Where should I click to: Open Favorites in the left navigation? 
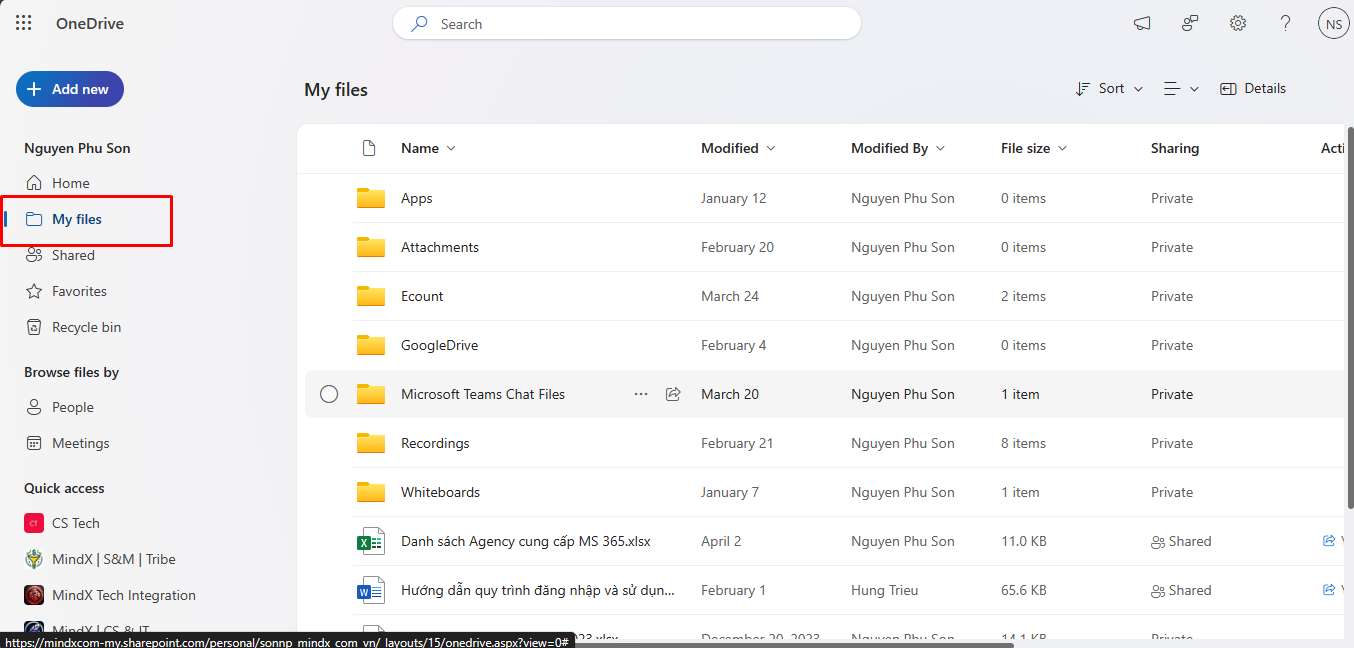[x=79, y=291]
